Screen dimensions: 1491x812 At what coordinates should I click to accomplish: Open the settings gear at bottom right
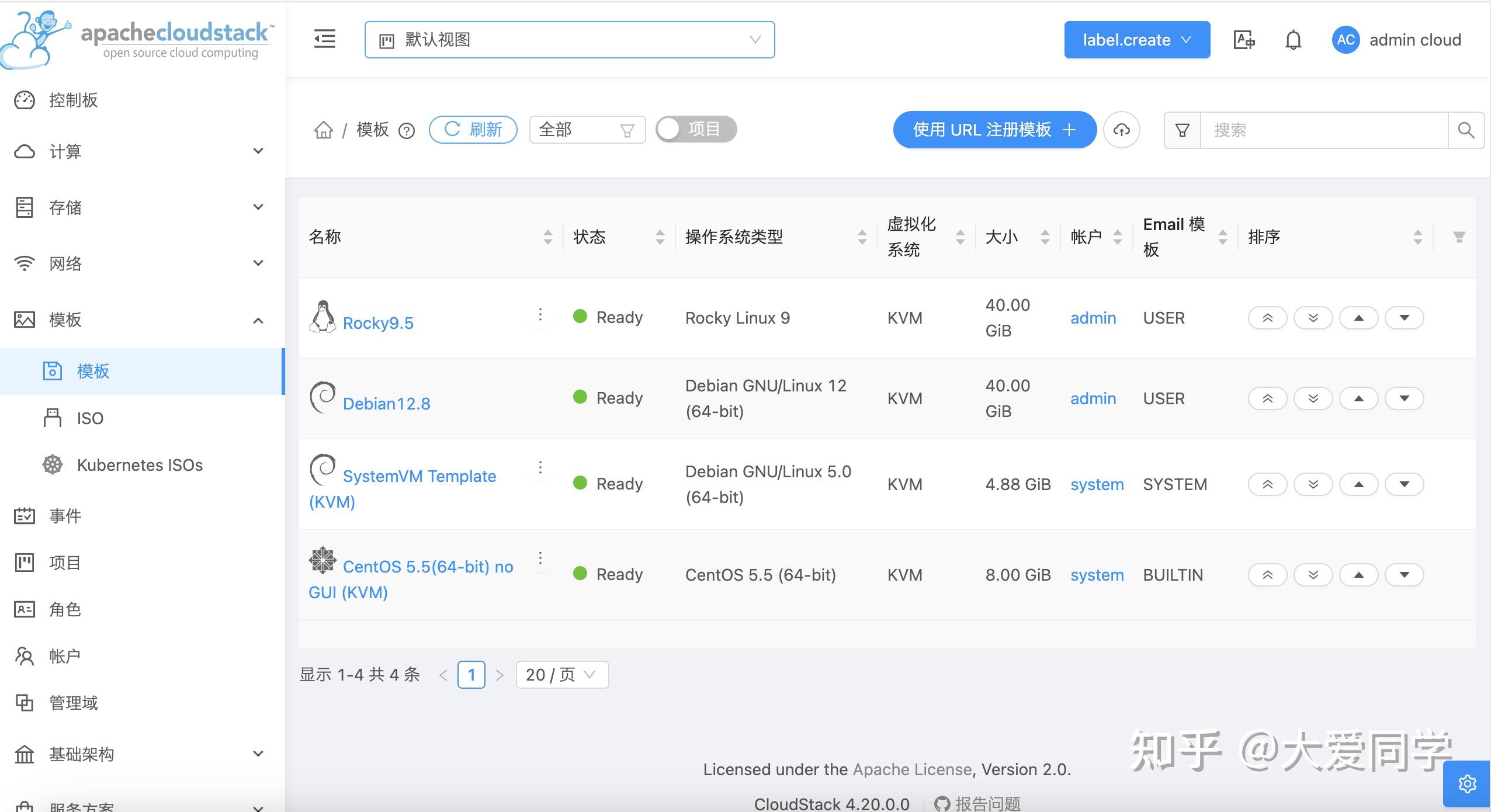coord(1467,783)
